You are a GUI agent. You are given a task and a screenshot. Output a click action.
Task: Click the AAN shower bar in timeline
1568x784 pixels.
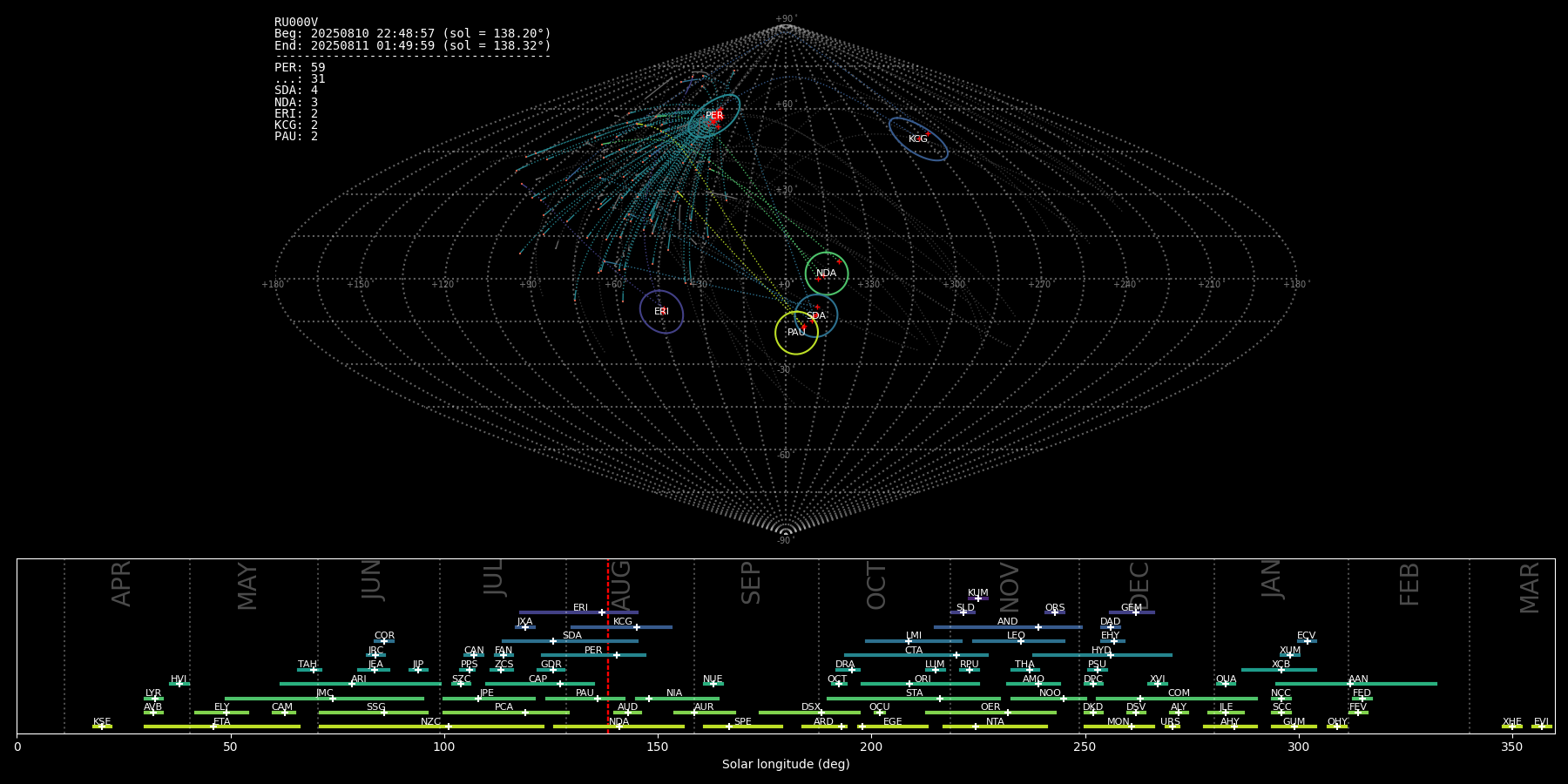click(1356, 684)
